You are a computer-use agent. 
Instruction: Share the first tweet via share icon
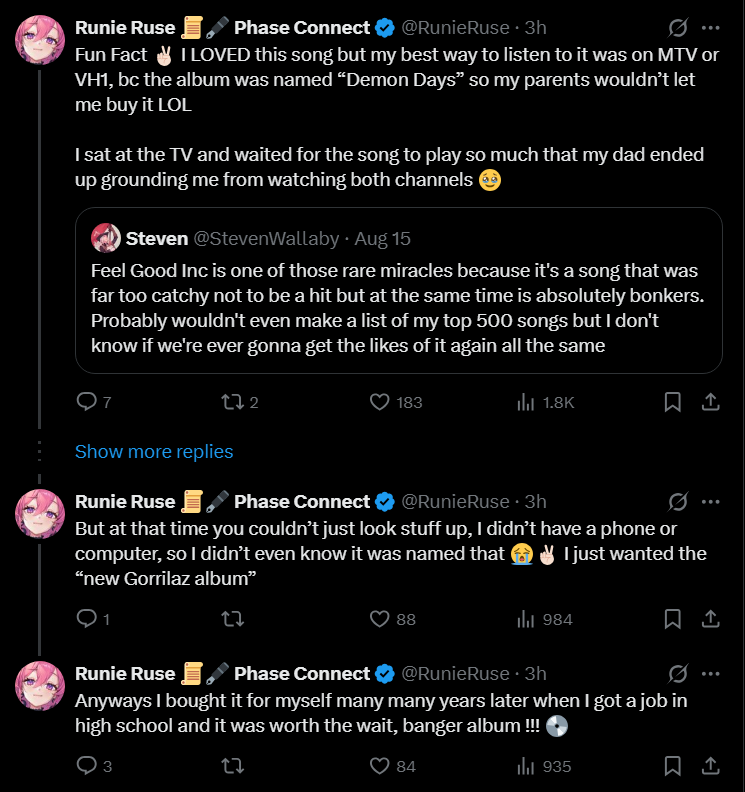click(x=710, y=402)
